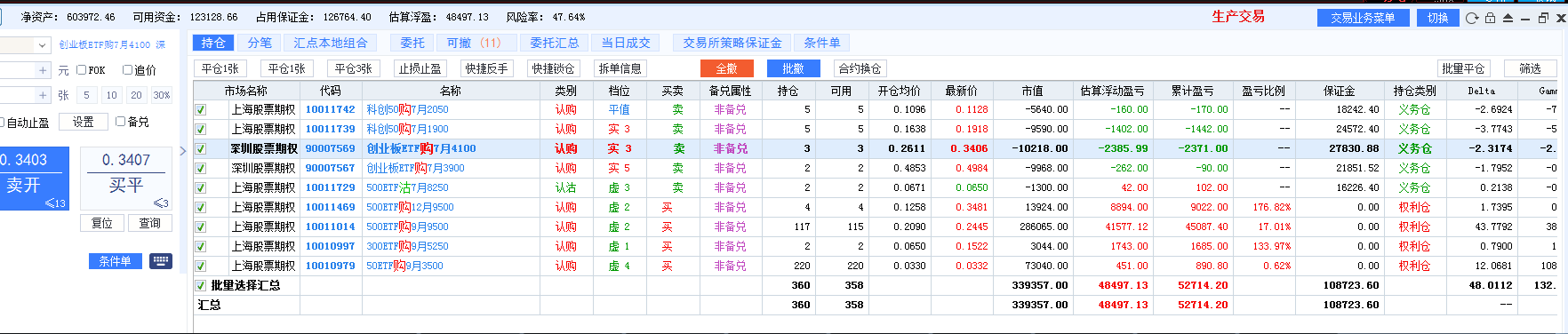
Task: Toggle the FOK checkbox
Action: 82,70
